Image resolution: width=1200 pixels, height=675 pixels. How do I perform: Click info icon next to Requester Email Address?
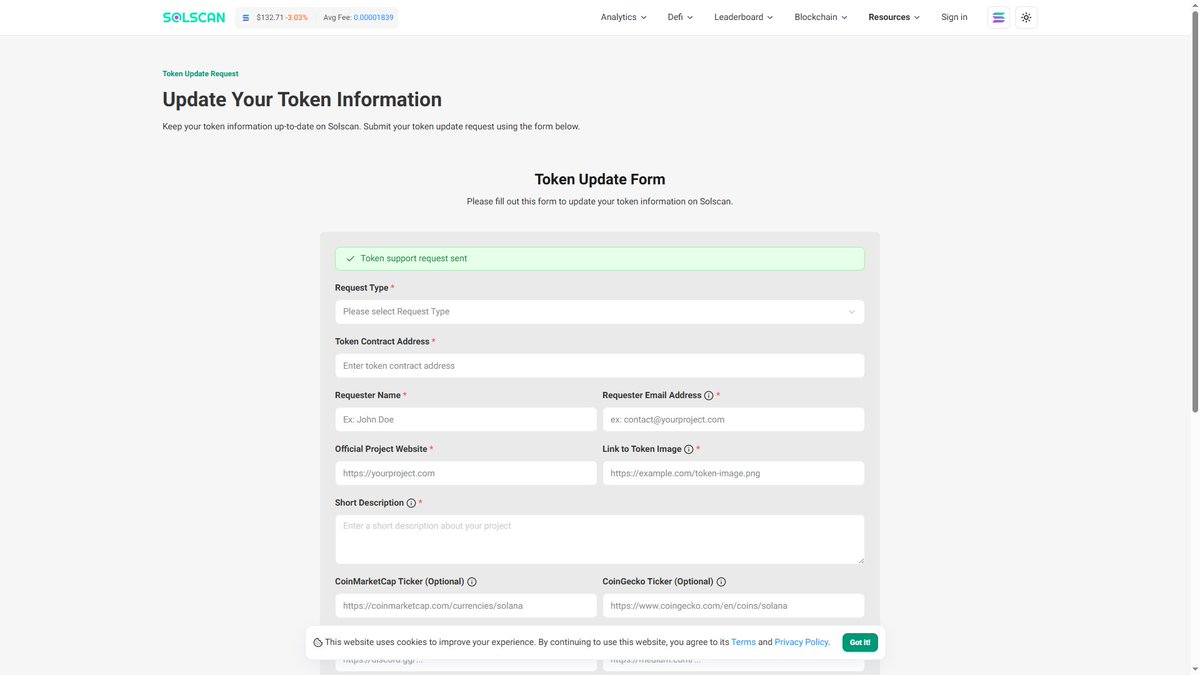click(709, 396)
